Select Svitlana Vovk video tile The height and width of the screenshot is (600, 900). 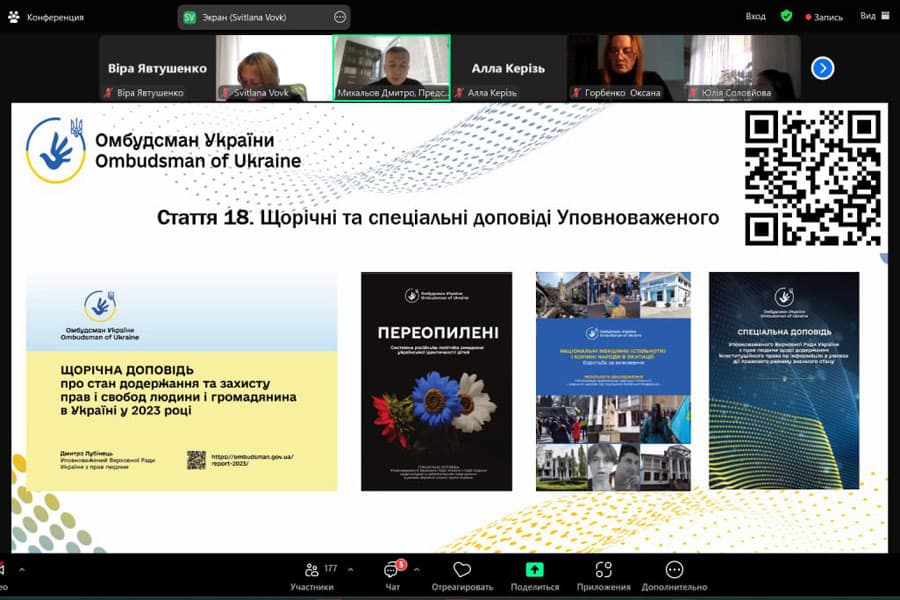(x=274, y=68)
